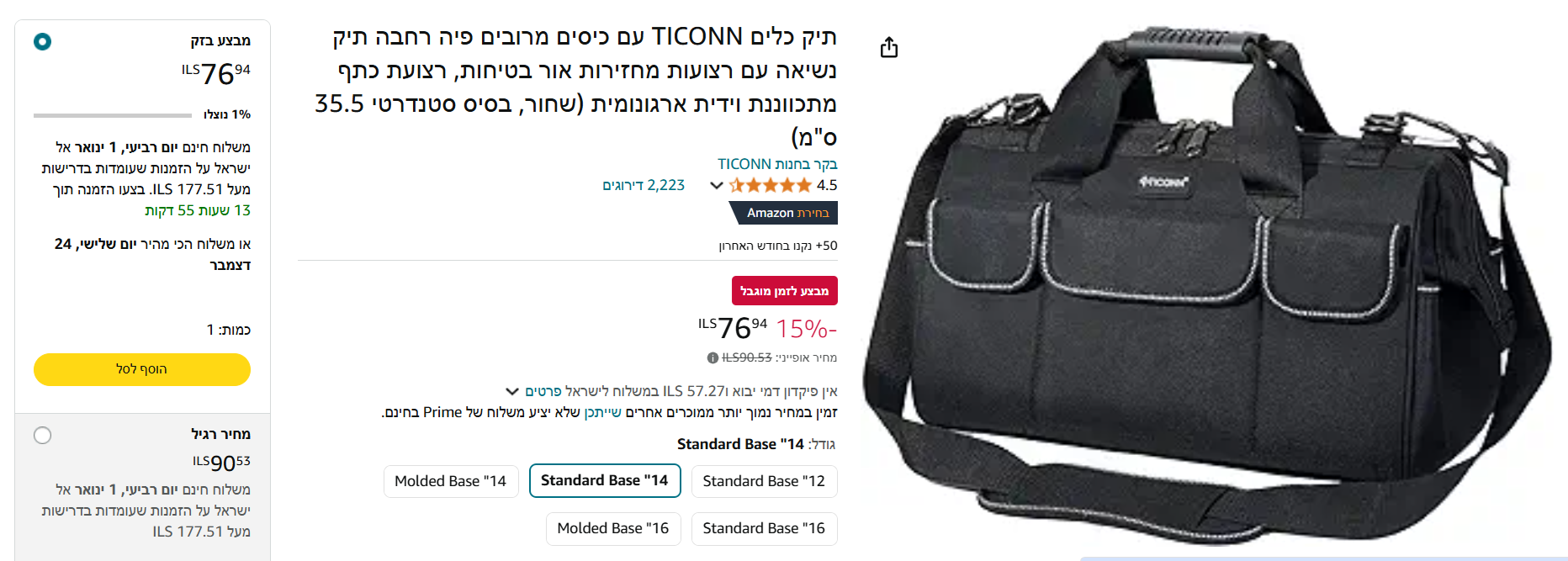Select Standard Base 16" size
This screenshot has width=1568, height=561.
(764, 528)
